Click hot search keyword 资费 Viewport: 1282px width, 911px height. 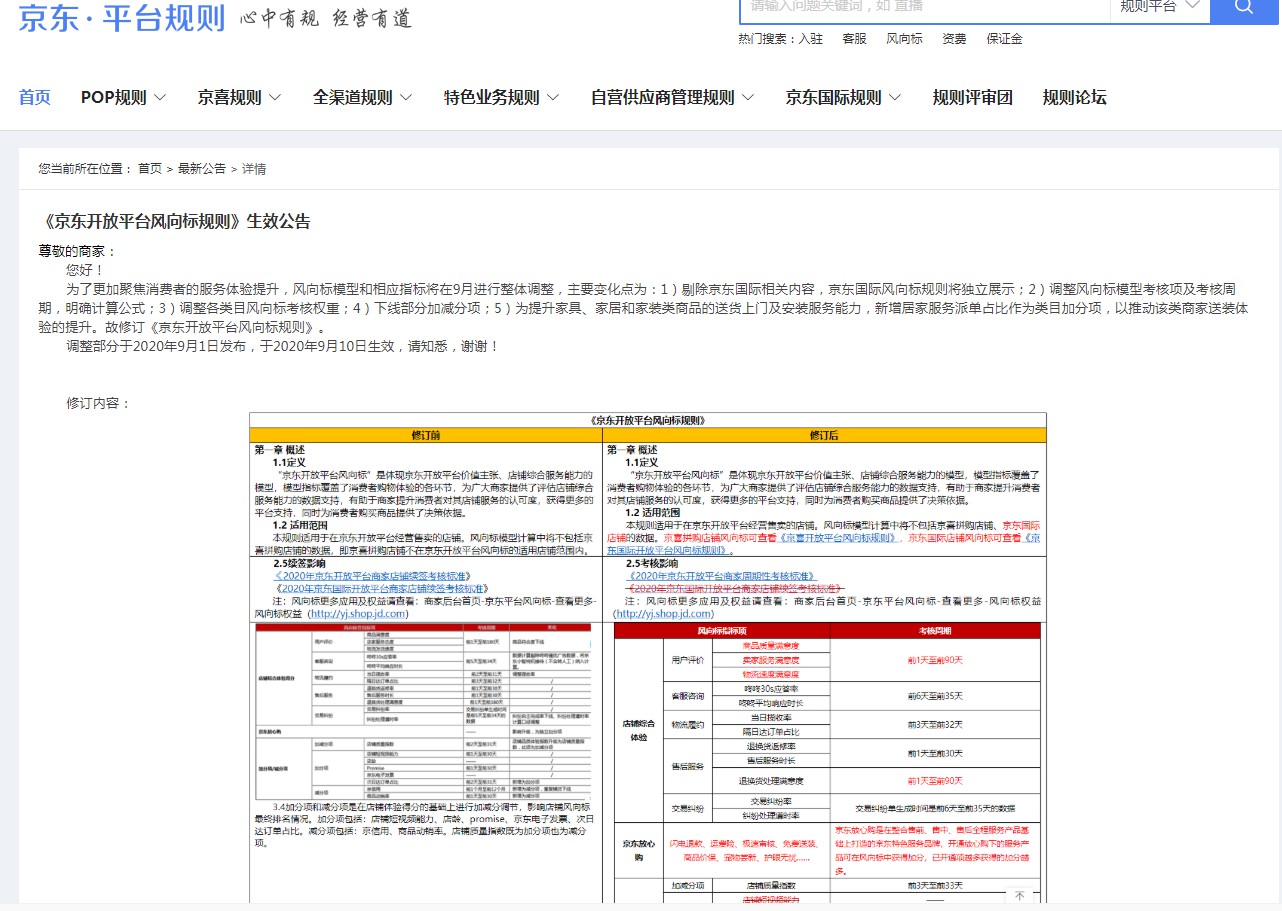click(x=954, y=39)
